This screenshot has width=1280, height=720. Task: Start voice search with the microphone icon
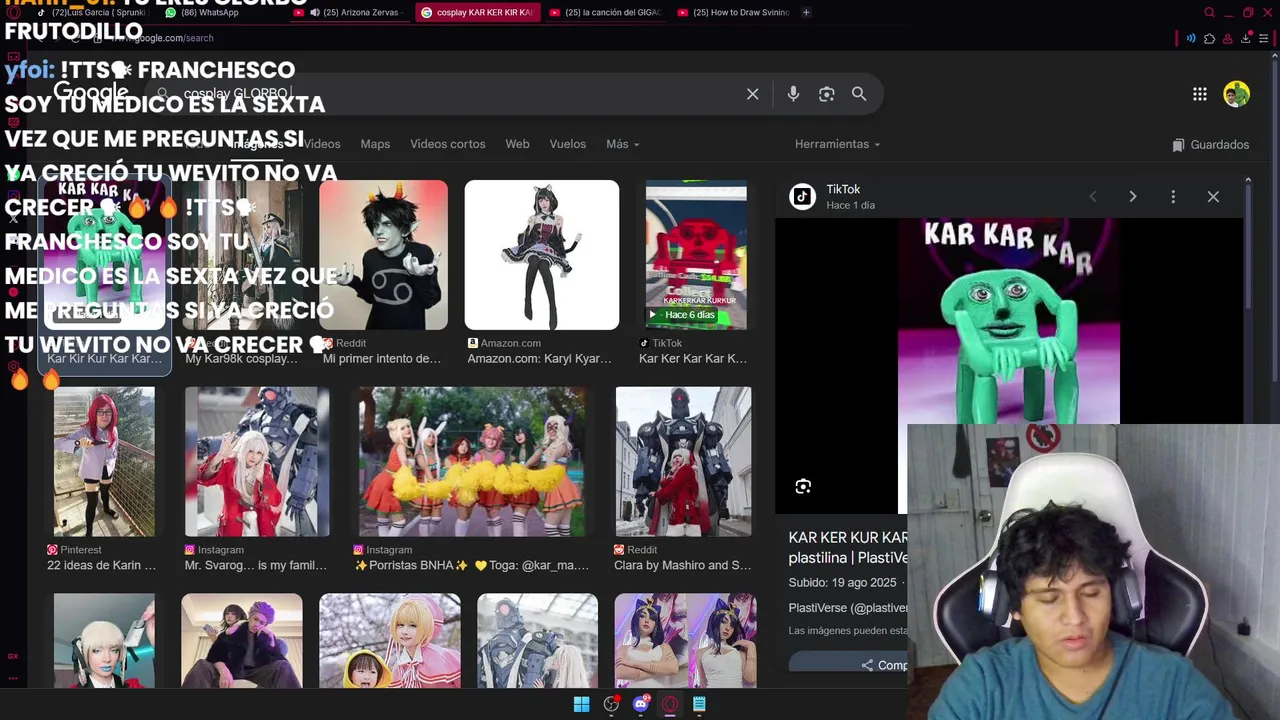tap(793, 94)
